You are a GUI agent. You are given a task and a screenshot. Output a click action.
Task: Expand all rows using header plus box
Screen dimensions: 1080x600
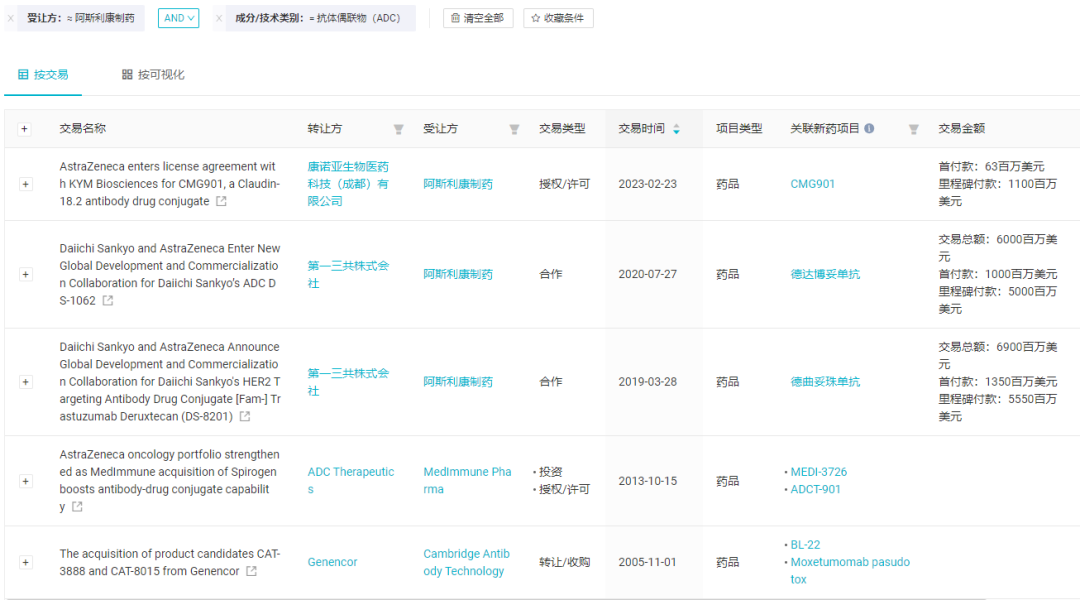pyautogui.click(x=25, y=129)
